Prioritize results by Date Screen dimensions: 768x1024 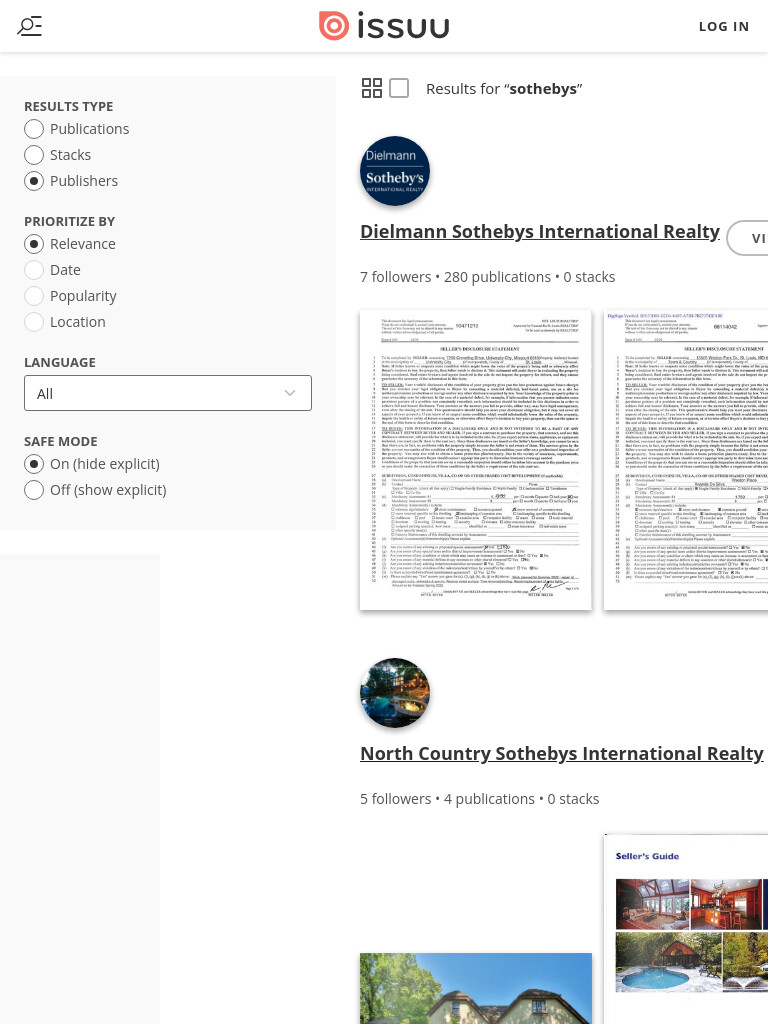(x=52, y=270)
